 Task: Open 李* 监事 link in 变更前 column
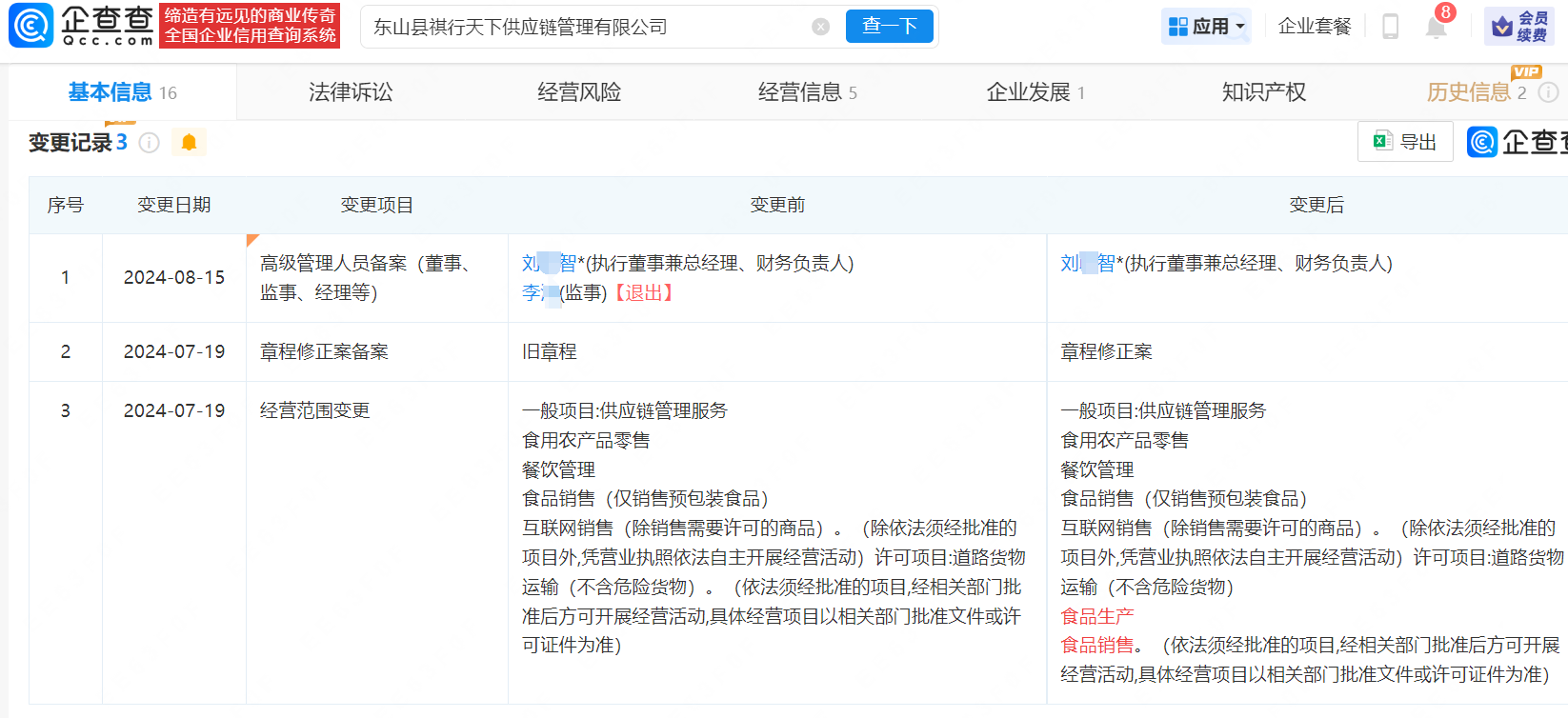coord(540,293)
